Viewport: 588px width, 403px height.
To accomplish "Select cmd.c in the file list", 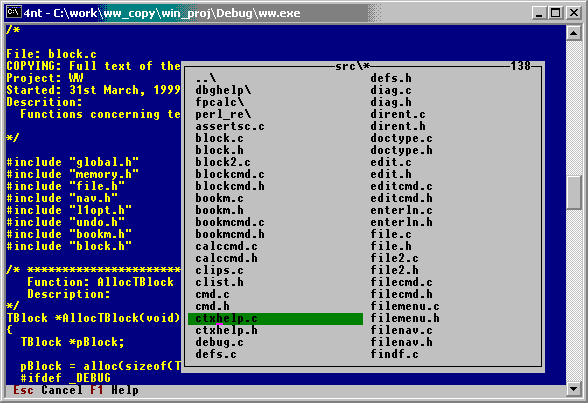I will tap(212, 294).
